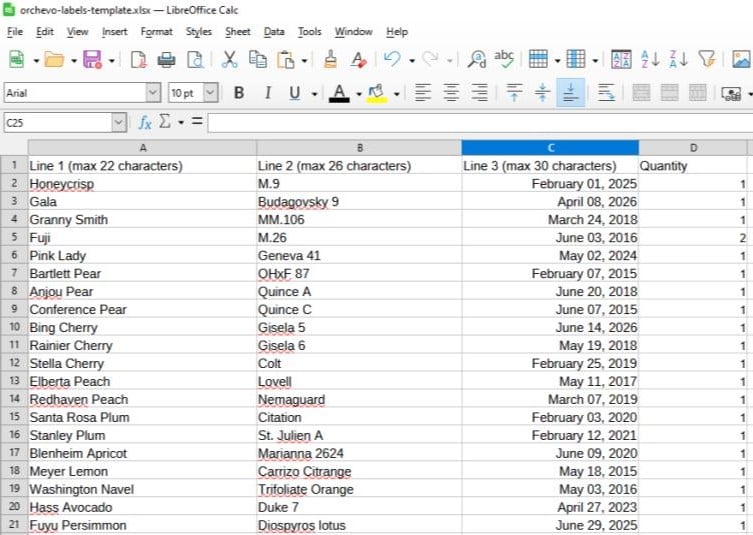Toggle the Align Bottom button
The height and width of the screenshot is (535, 753).
coord(571,93)
